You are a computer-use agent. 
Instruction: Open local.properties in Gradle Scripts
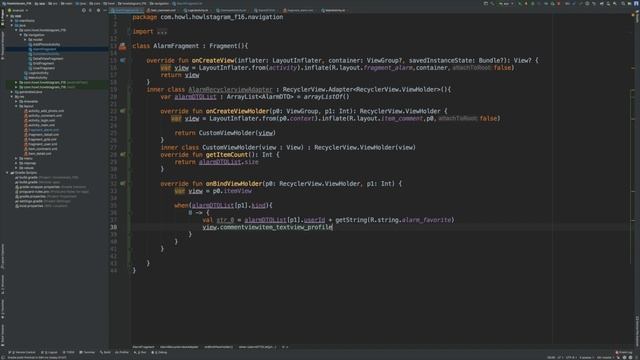[x=43, y=206]
